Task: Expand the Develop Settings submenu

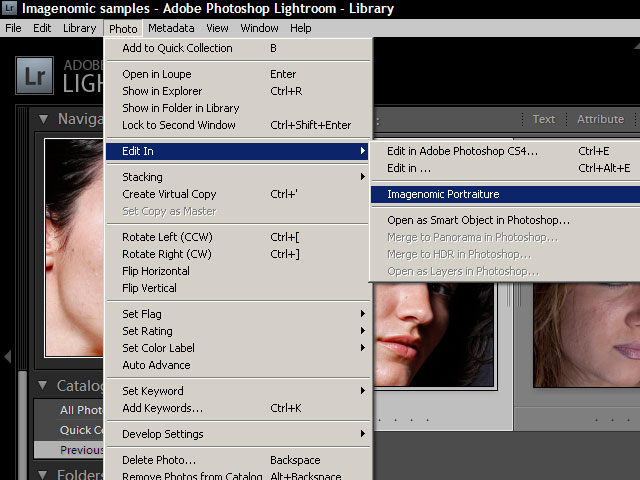Action: coord(238,434)
